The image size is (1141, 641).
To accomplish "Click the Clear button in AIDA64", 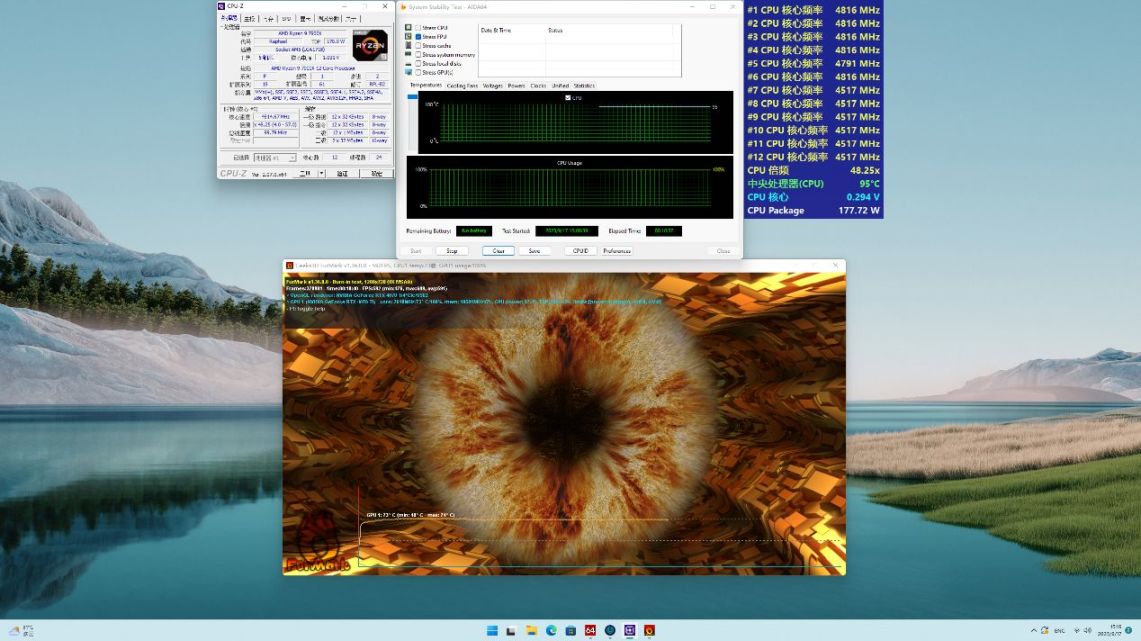I will 498,251.
